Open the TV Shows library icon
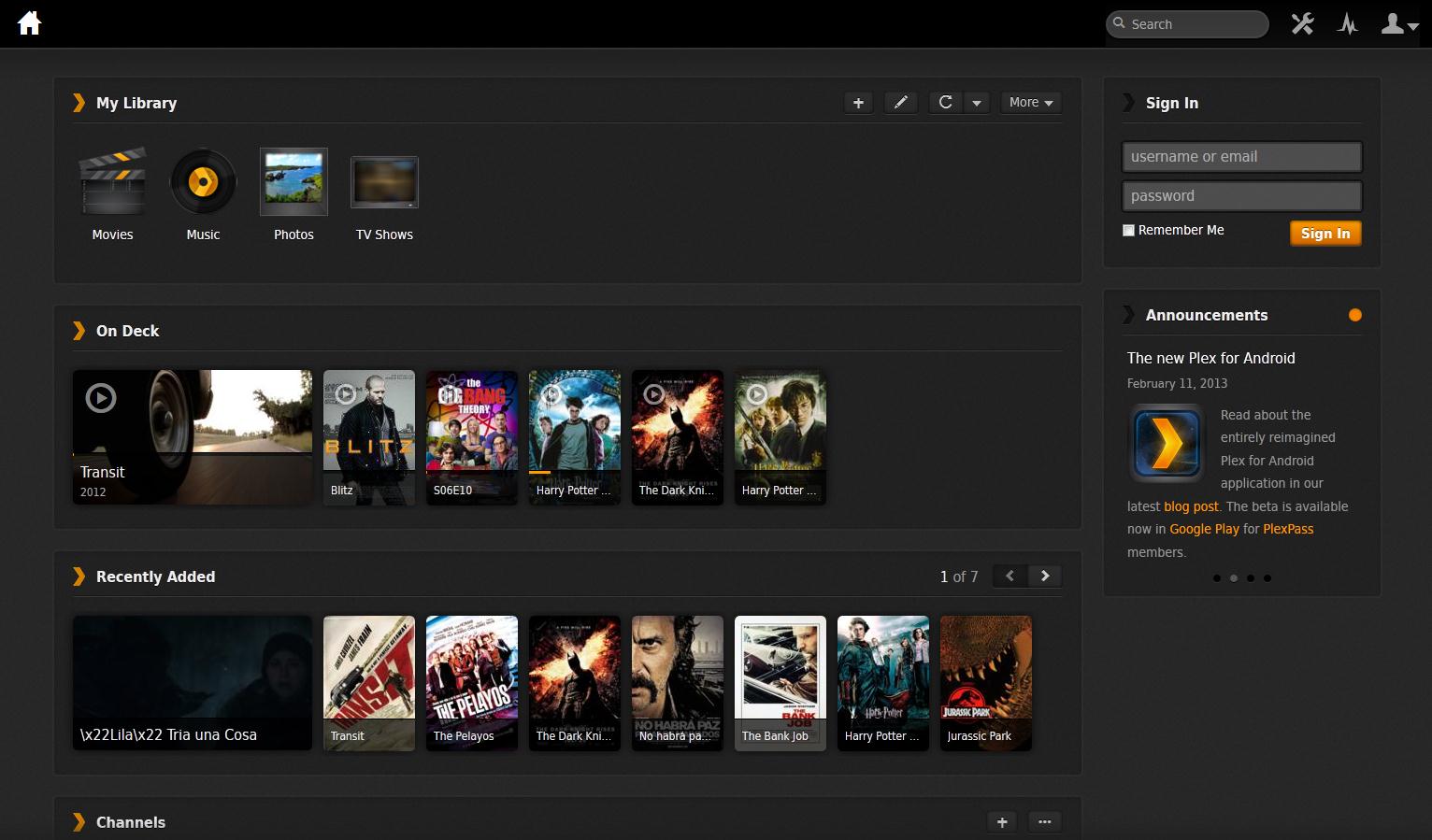Image resolution: width=1432 pixels, height=840 pixels. (384, 182)
